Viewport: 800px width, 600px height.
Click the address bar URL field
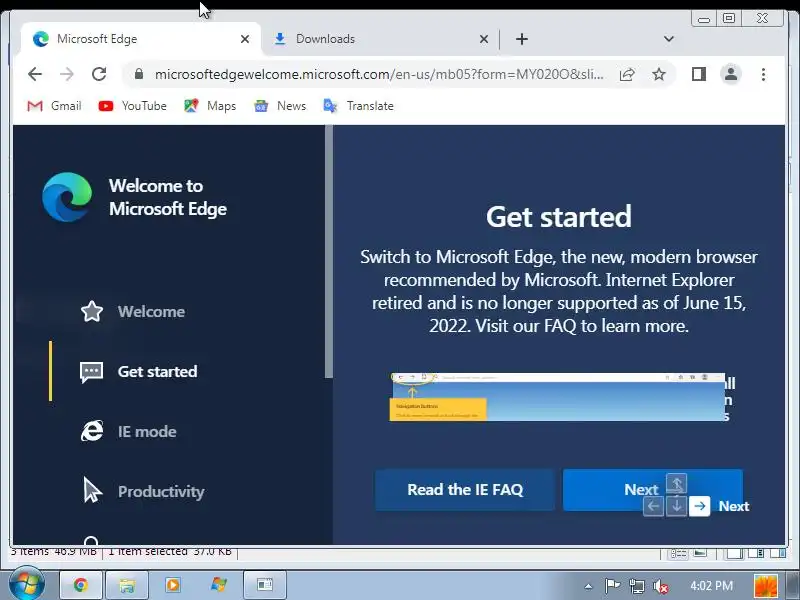pyautogui.click(x=379, y=74)
